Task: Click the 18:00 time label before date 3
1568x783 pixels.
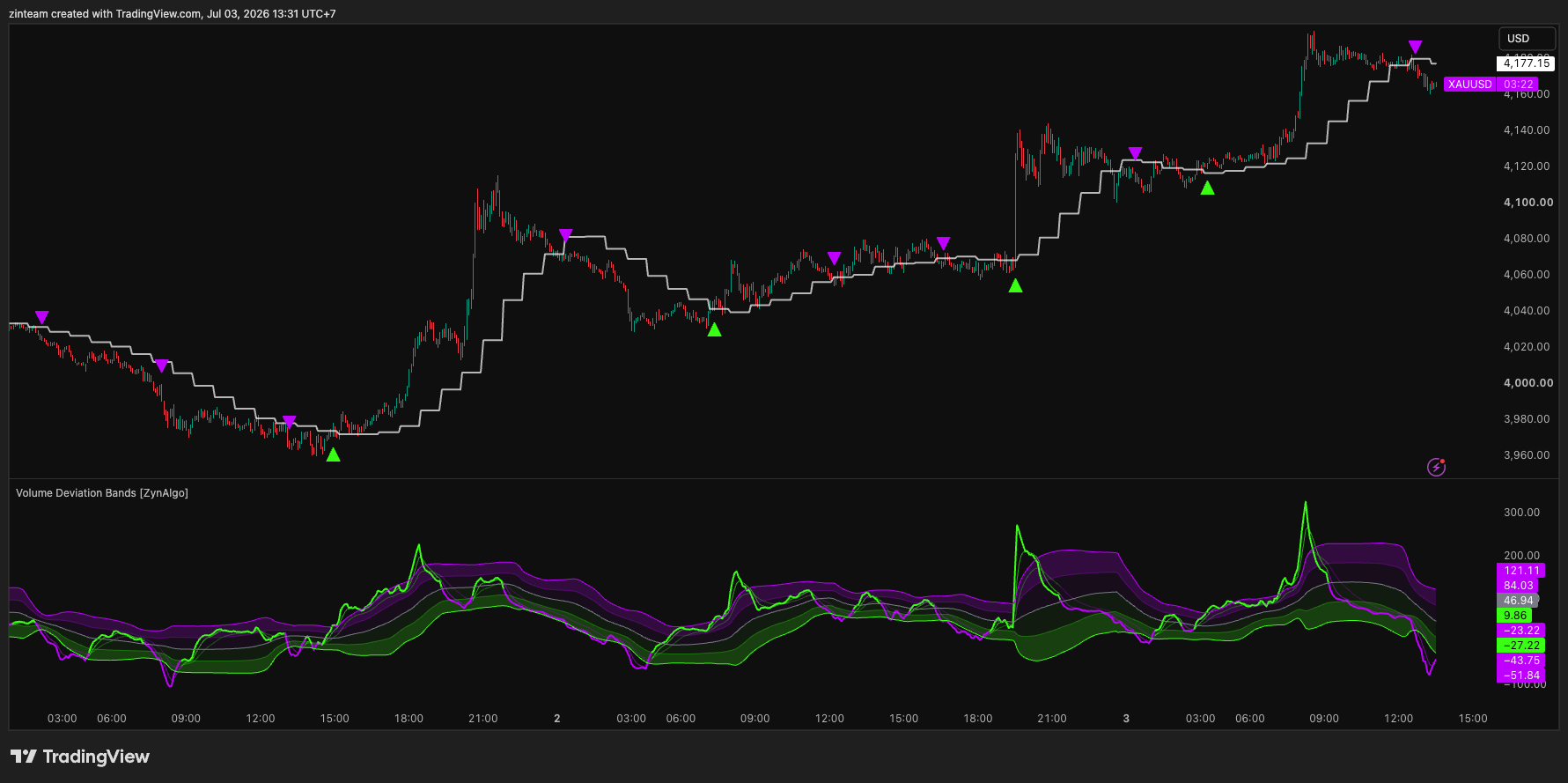Action: click(978, 719)
